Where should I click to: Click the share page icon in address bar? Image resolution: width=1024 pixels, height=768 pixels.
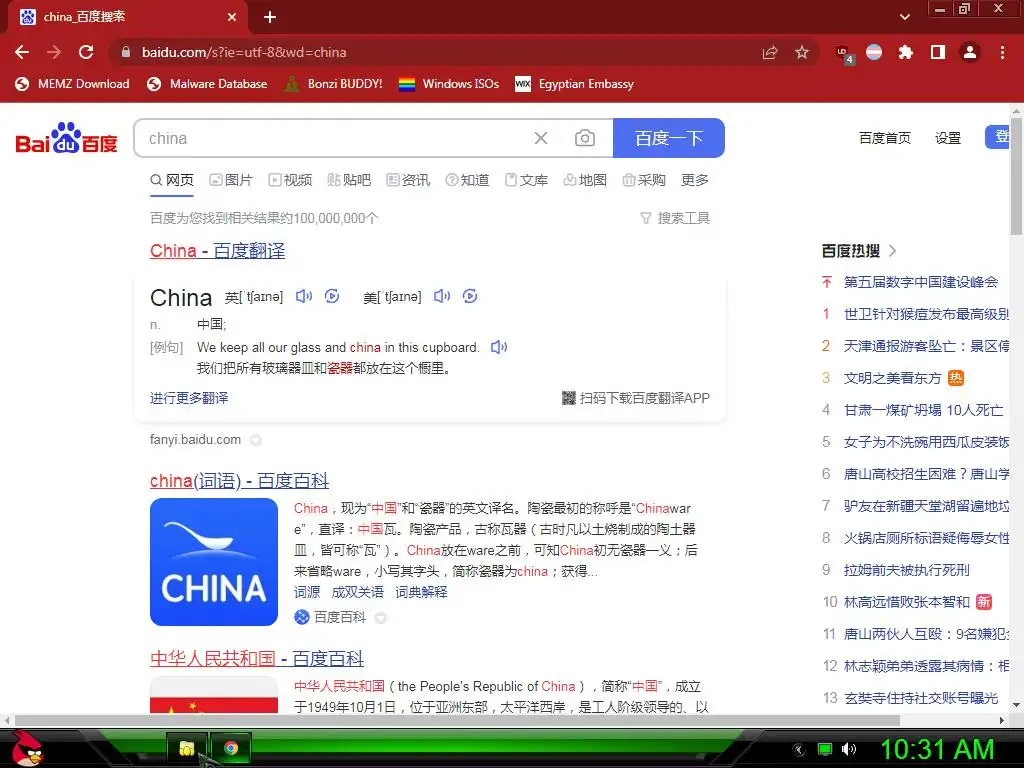pos(770,52)
